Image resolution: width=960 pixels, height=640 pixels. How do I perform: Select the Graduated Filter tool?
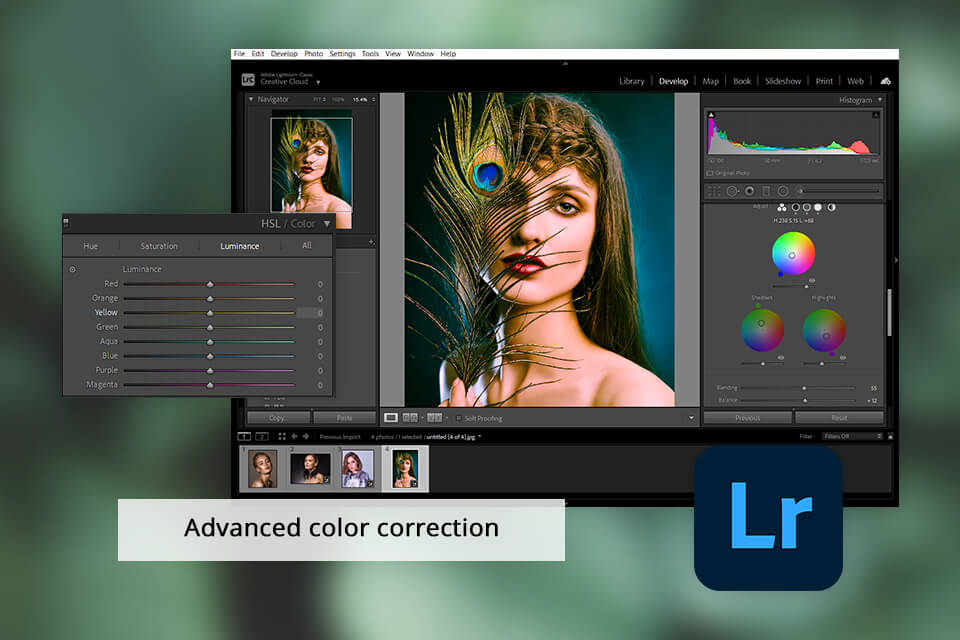pyautogui.click(x=766, y=192)
